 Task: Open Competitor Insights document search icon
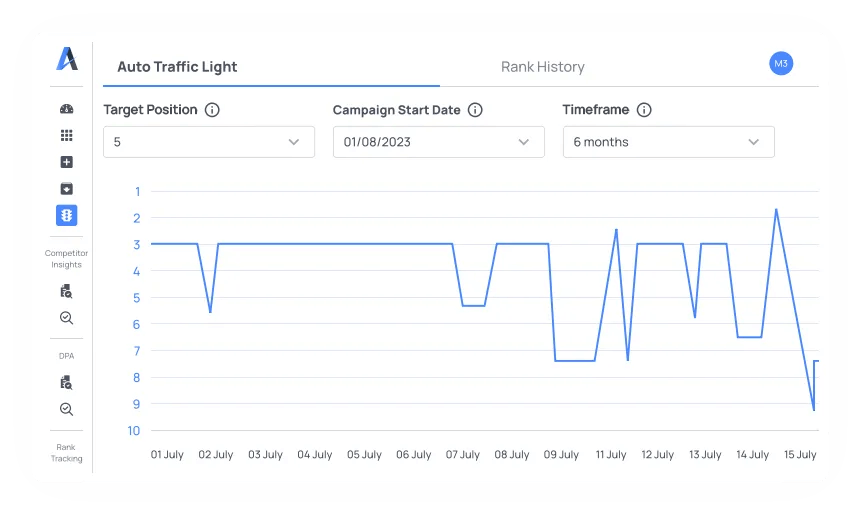(67, 291)
